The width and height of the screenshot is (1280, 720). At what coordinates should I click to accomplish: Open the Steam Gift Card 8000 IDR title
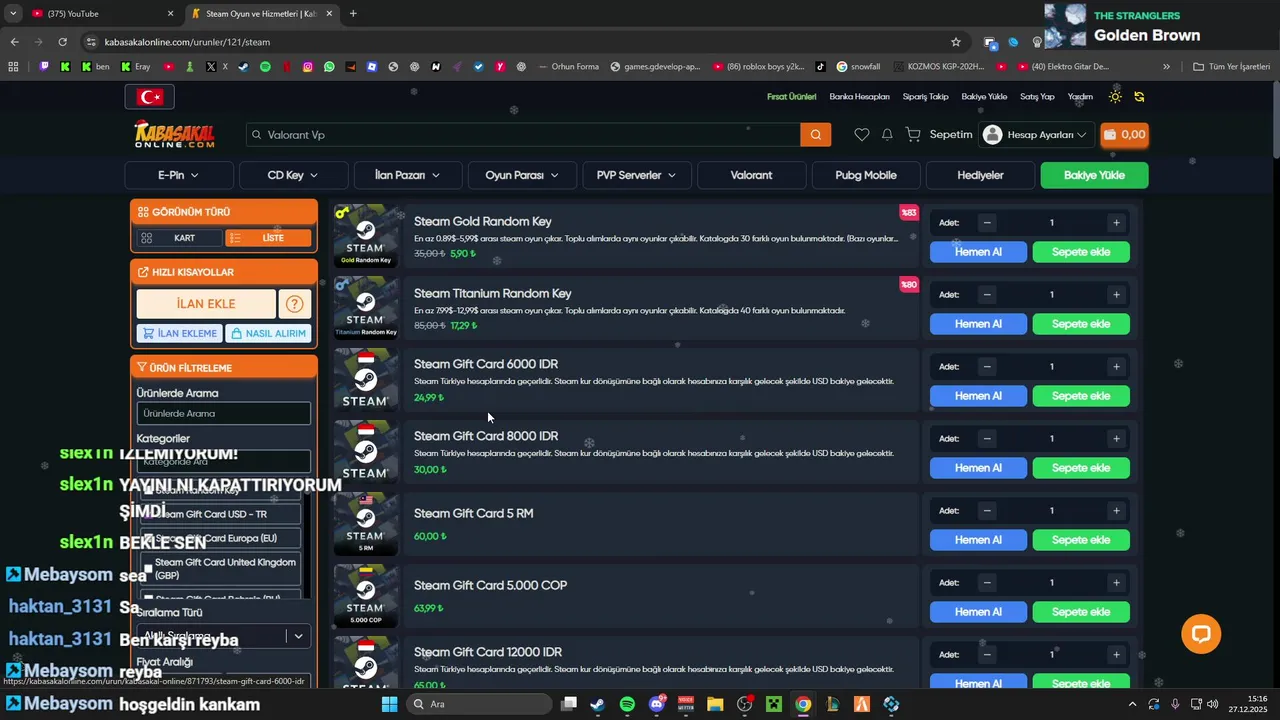(486, 436)
